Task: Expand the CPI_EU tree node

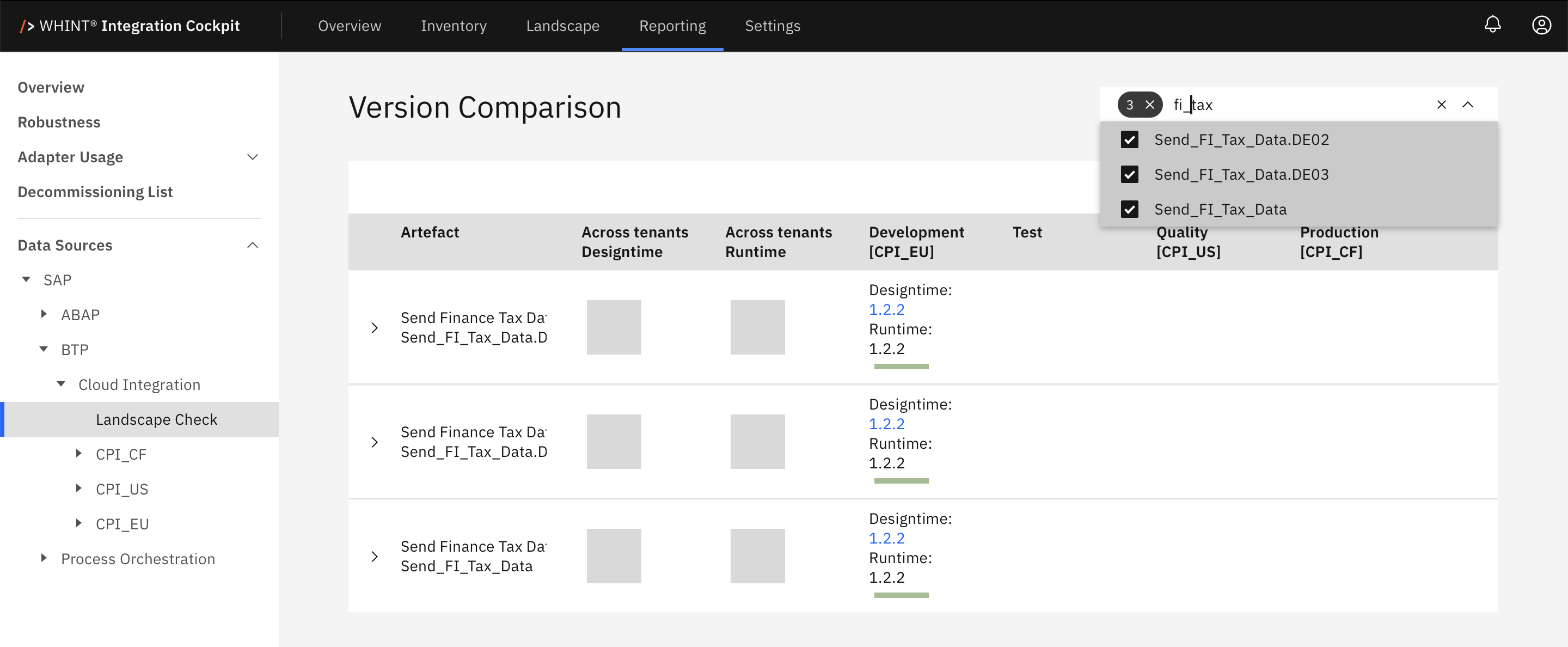Action: click(x=78, y=523)
